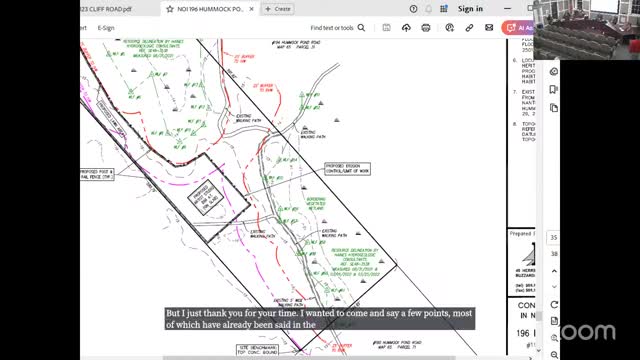
Task: Go to next page with down chevron
Action: coord(554,287)
